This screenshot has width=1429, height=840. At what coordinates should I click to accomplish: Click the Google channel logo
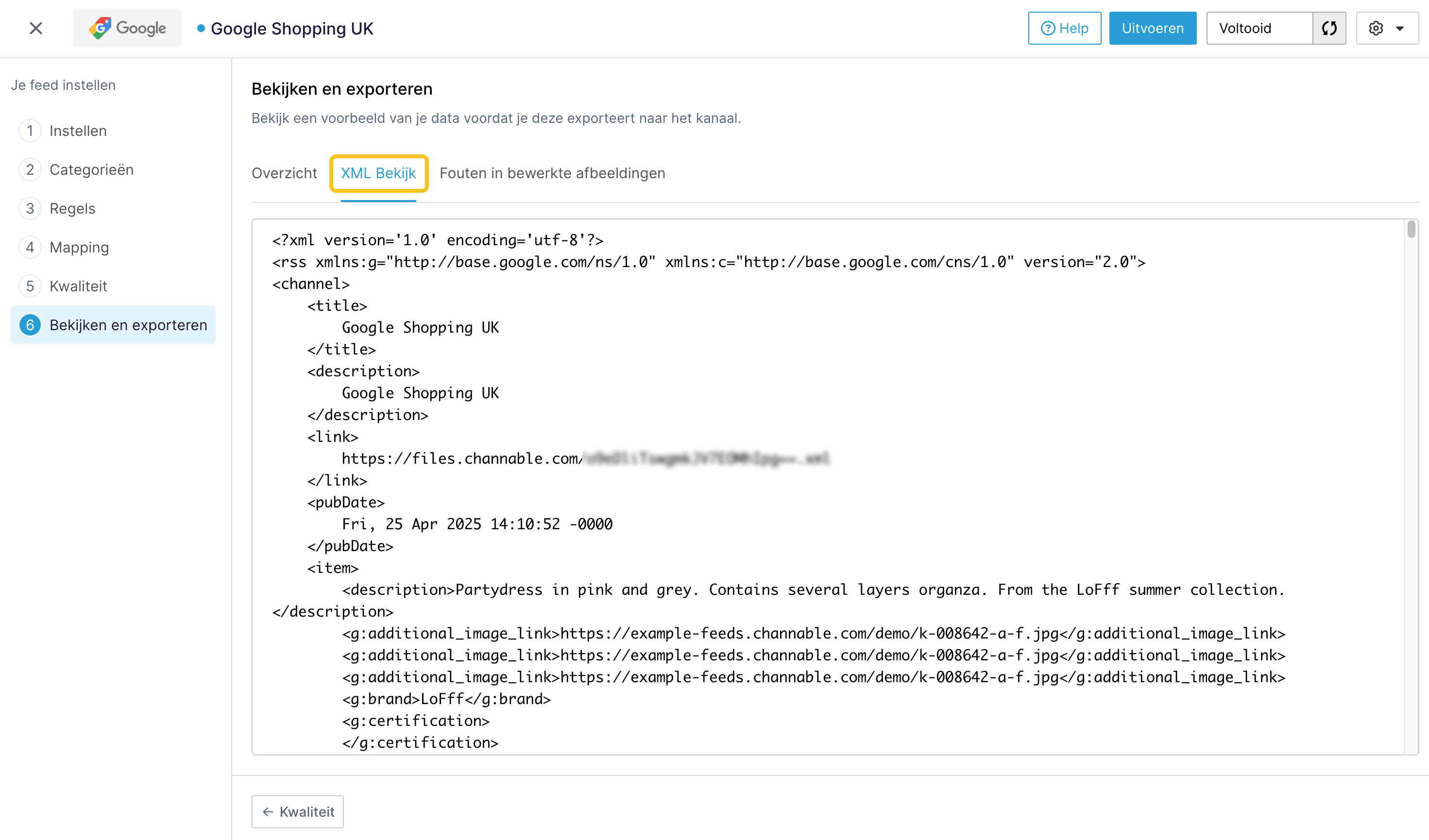[127, 28]
